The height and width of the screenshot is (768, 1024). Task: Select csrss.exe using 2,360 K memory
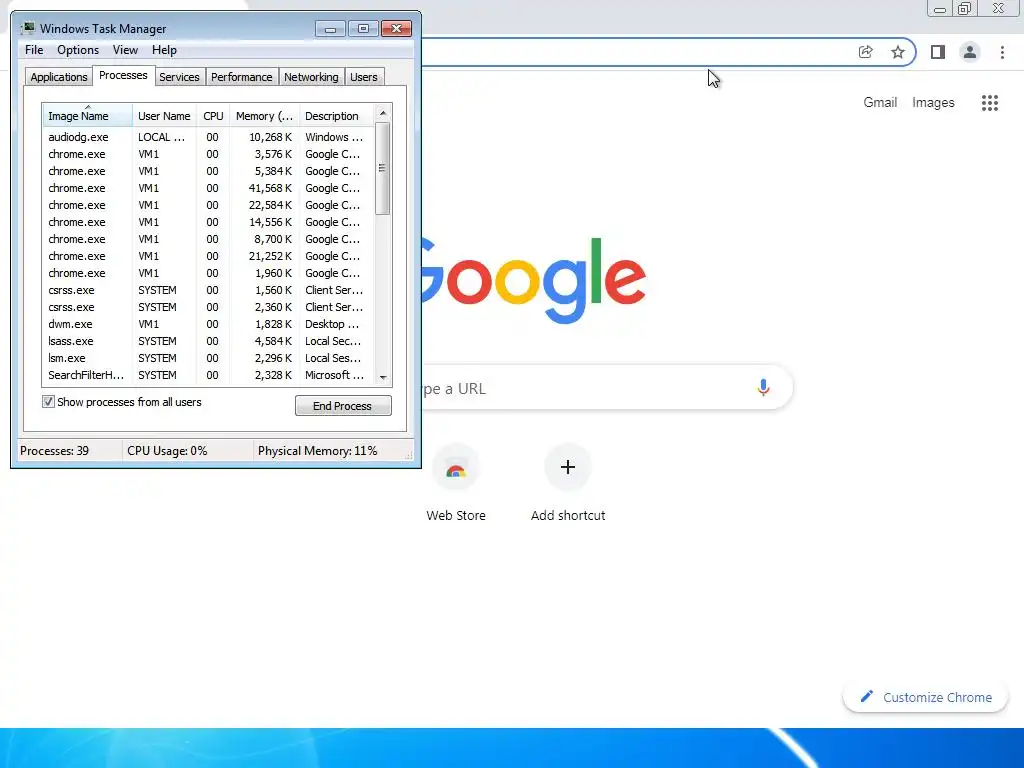click(x=208, y=307)
